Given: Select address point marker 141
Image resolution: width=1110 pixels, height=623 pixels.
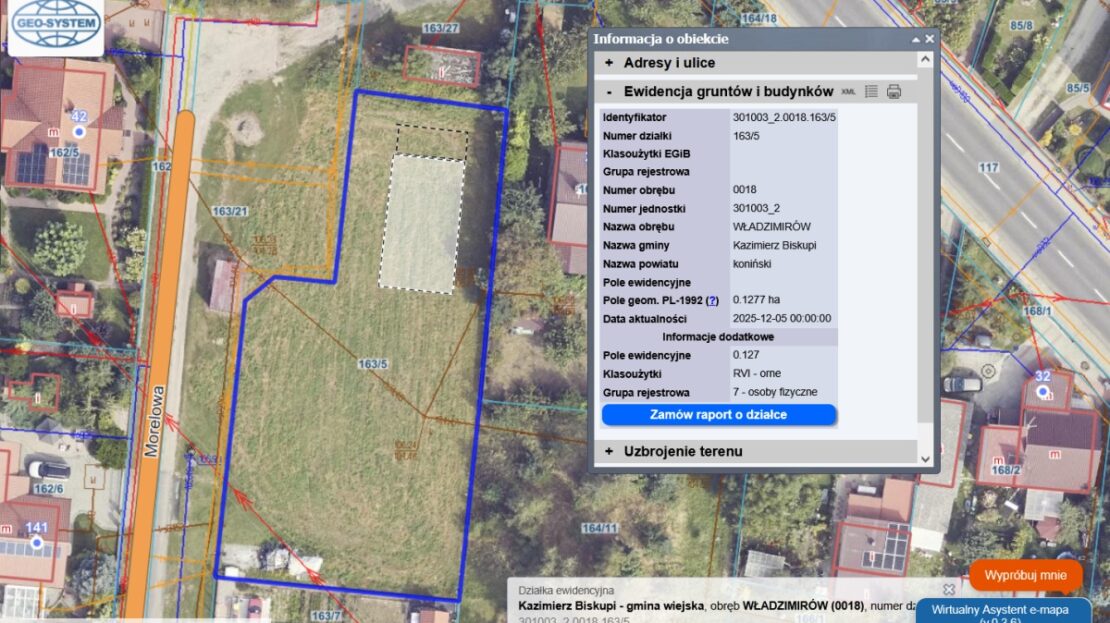Looking at the screenshot, I should 37,543.
